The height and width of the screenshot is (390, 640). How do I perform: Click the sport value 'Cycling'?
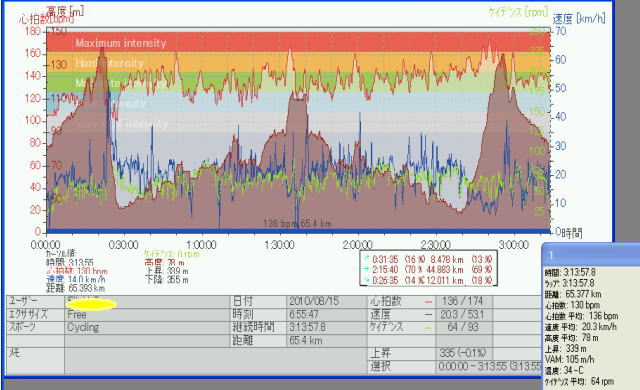(83, 328)
